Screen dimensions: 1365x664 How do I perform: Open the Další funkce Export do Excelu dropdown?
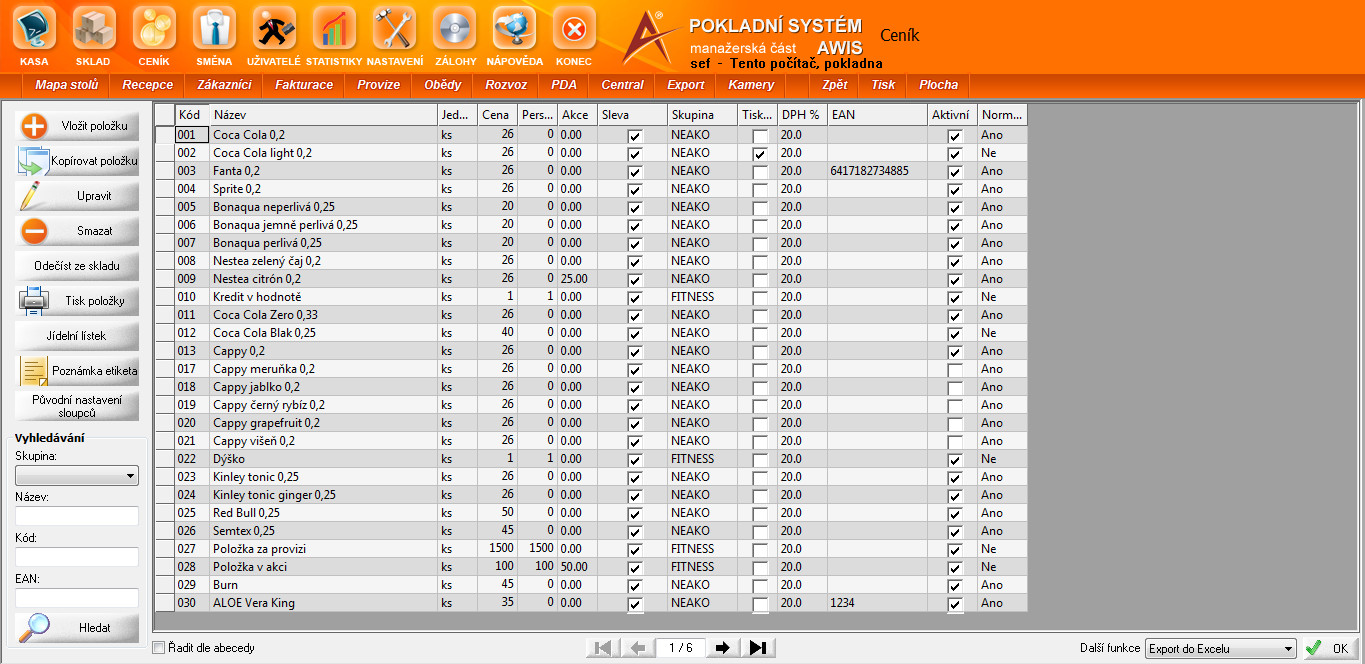pos(1221,649)
